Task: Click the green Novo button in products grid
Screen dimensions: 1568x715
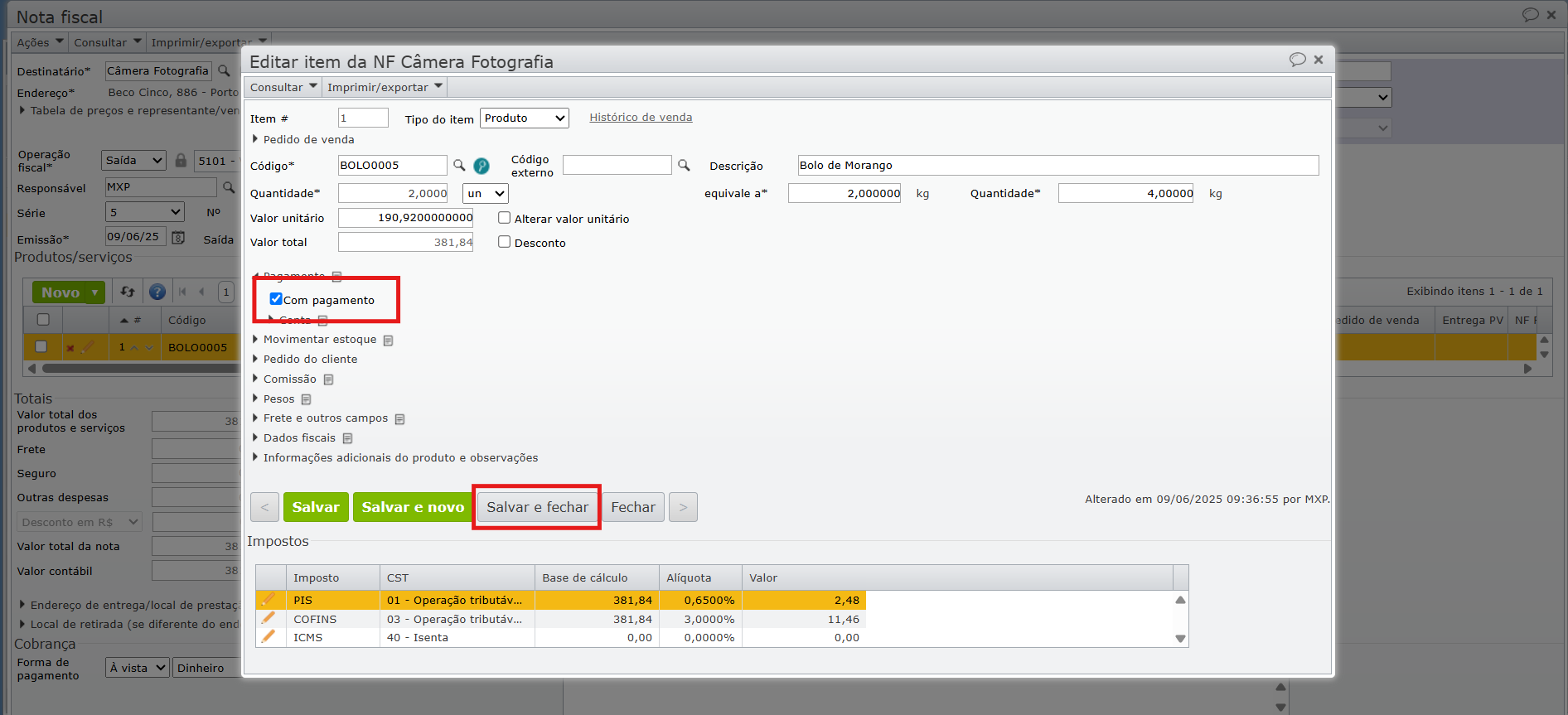Action: [60, 292]
